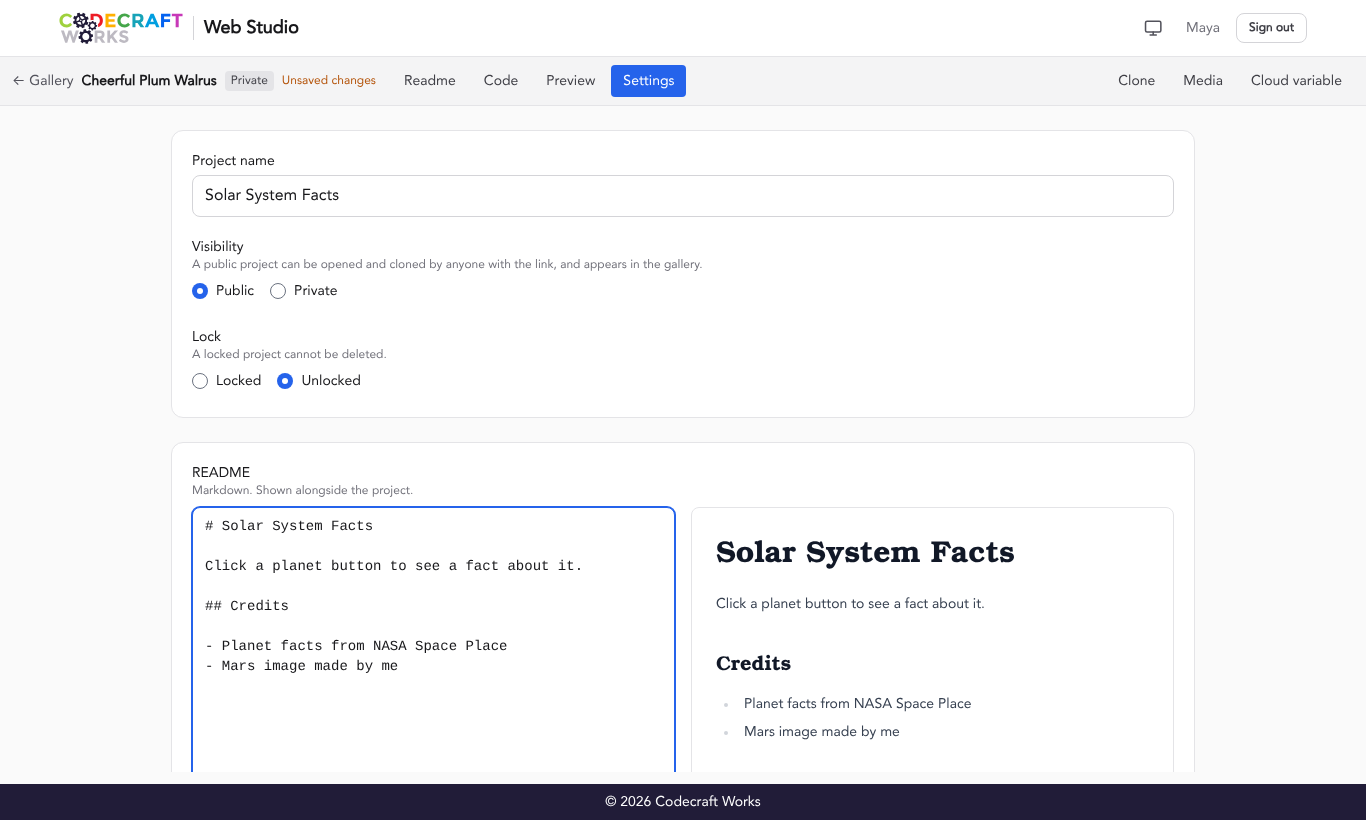This screenshot has height=820, width=1366.
Task: Click into the README markdown editor
Action: click(434, 640)
